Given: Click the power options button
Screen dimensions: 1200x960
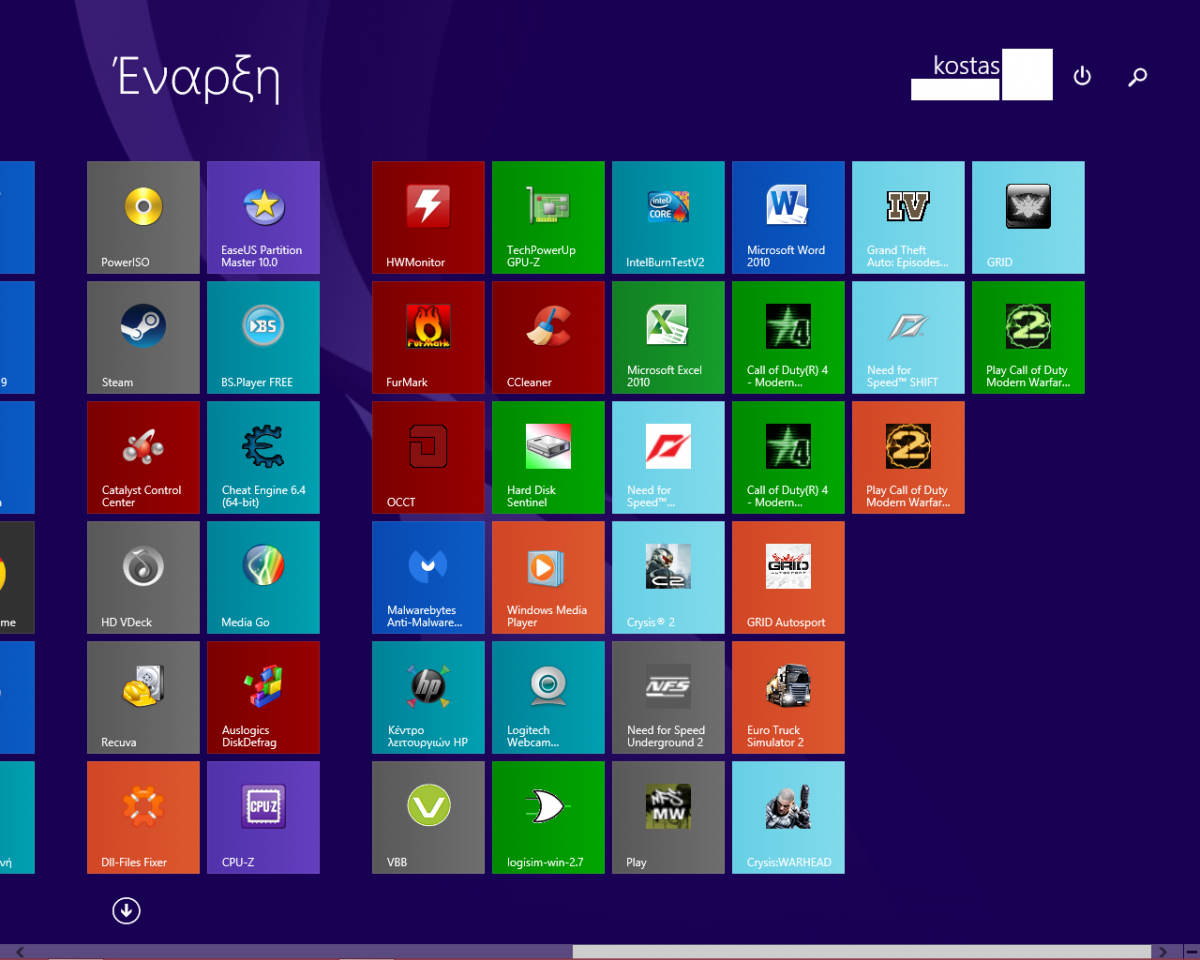Looking at the screenshot, I should click(1082, 76).
